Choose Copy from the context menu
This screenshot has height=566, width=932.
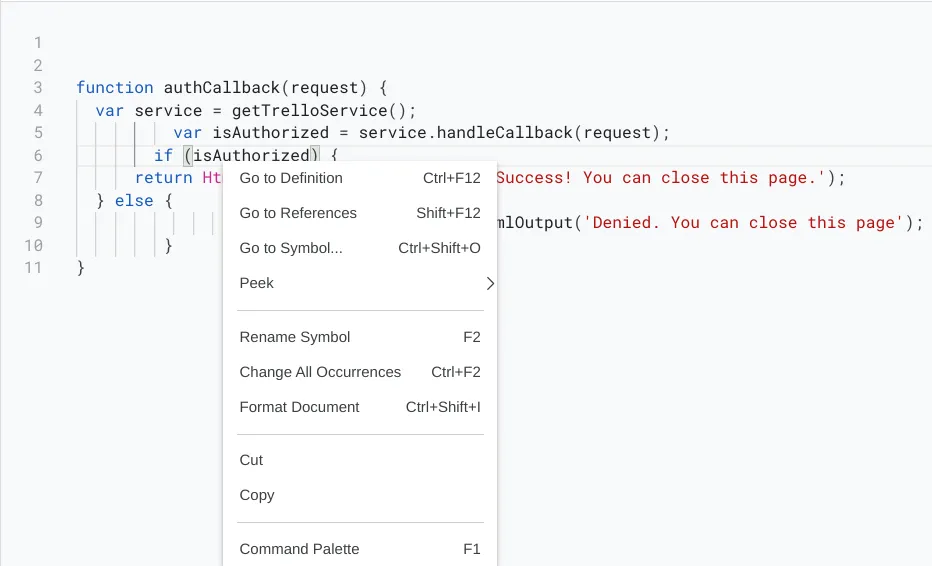257,495
